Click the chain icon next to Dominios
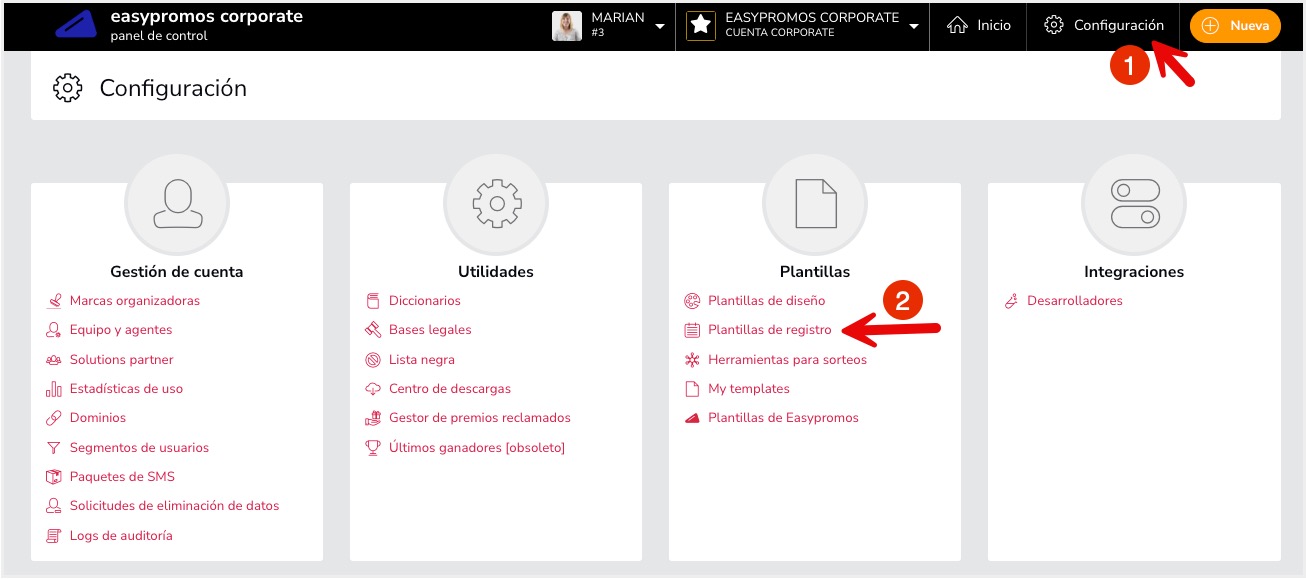 53,418
